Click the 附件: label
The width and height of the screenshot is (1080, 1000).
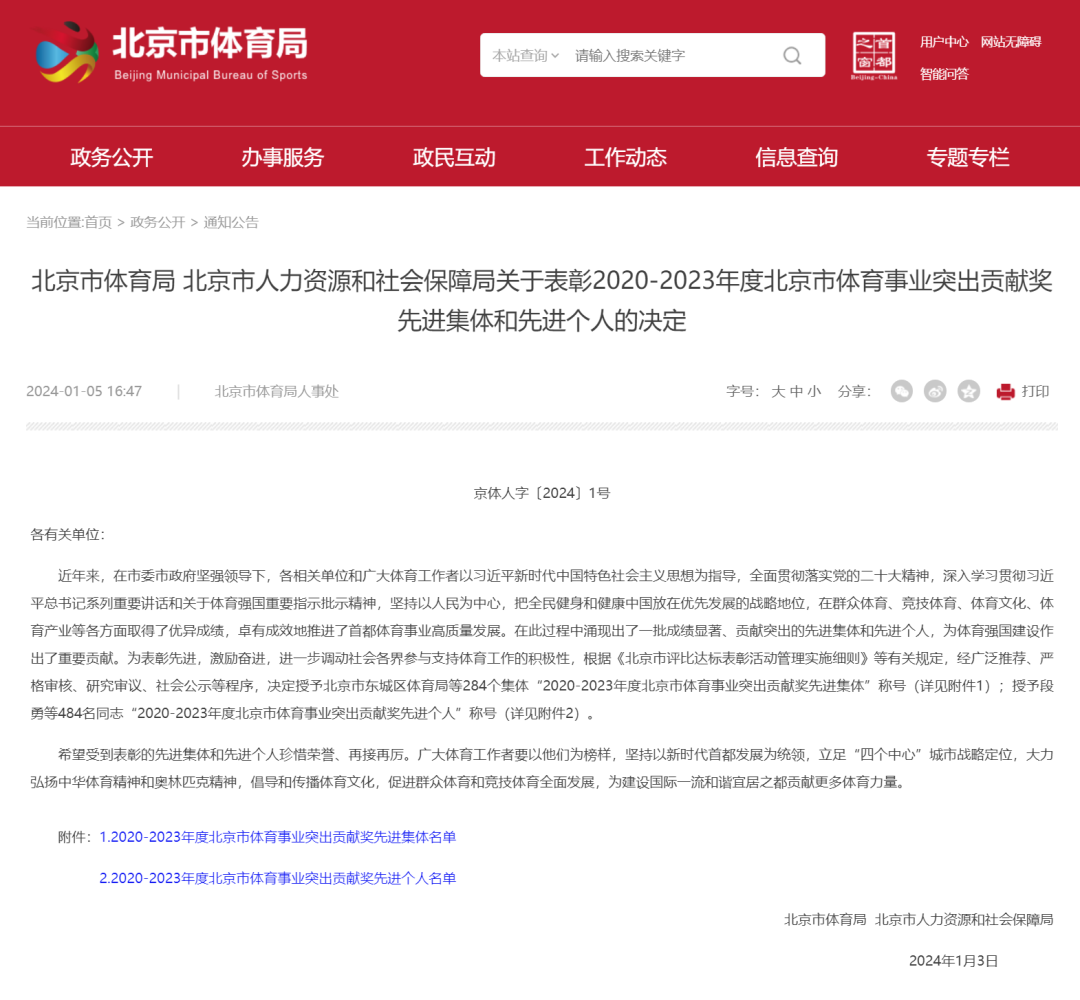pyautogui.click(x=75, y=837)
